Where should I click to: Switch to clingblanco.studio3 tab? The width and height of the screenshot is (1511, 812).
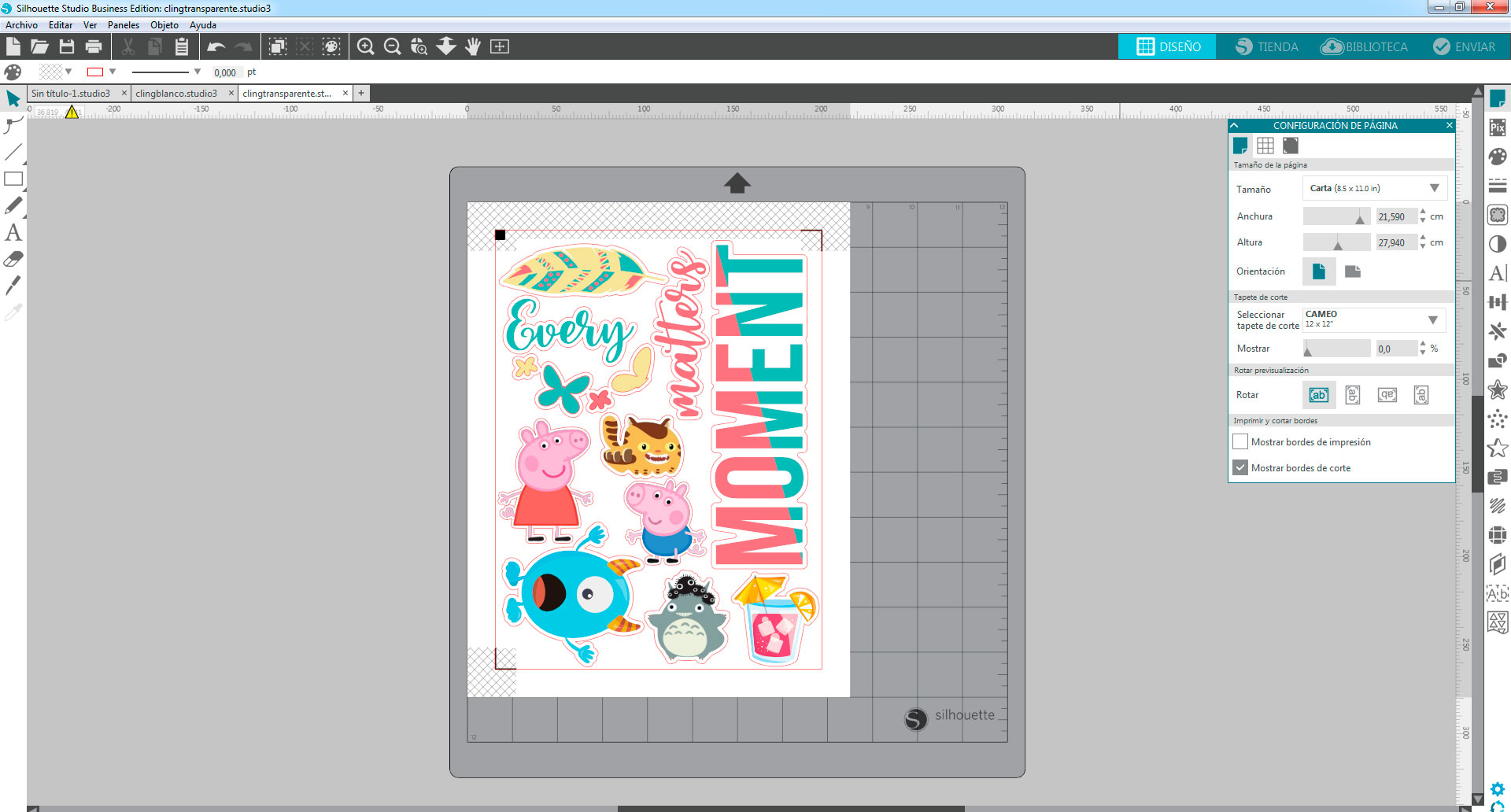[176, 94]
